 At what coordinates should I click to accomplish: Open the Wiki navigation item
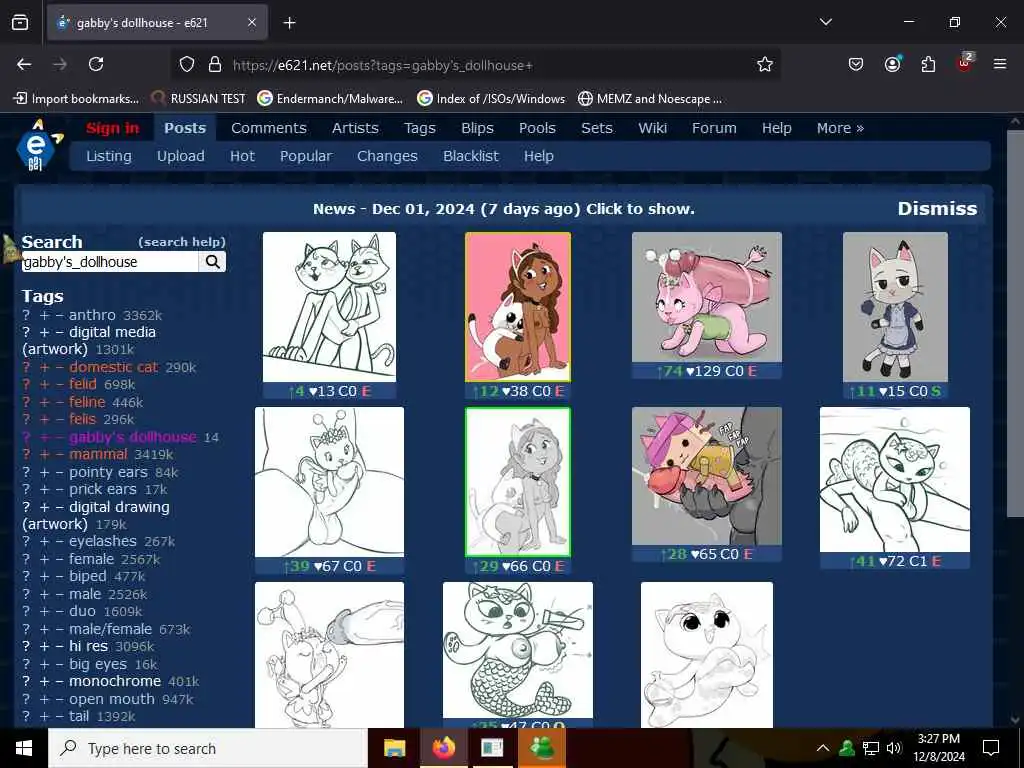click(x=652, y=128)
